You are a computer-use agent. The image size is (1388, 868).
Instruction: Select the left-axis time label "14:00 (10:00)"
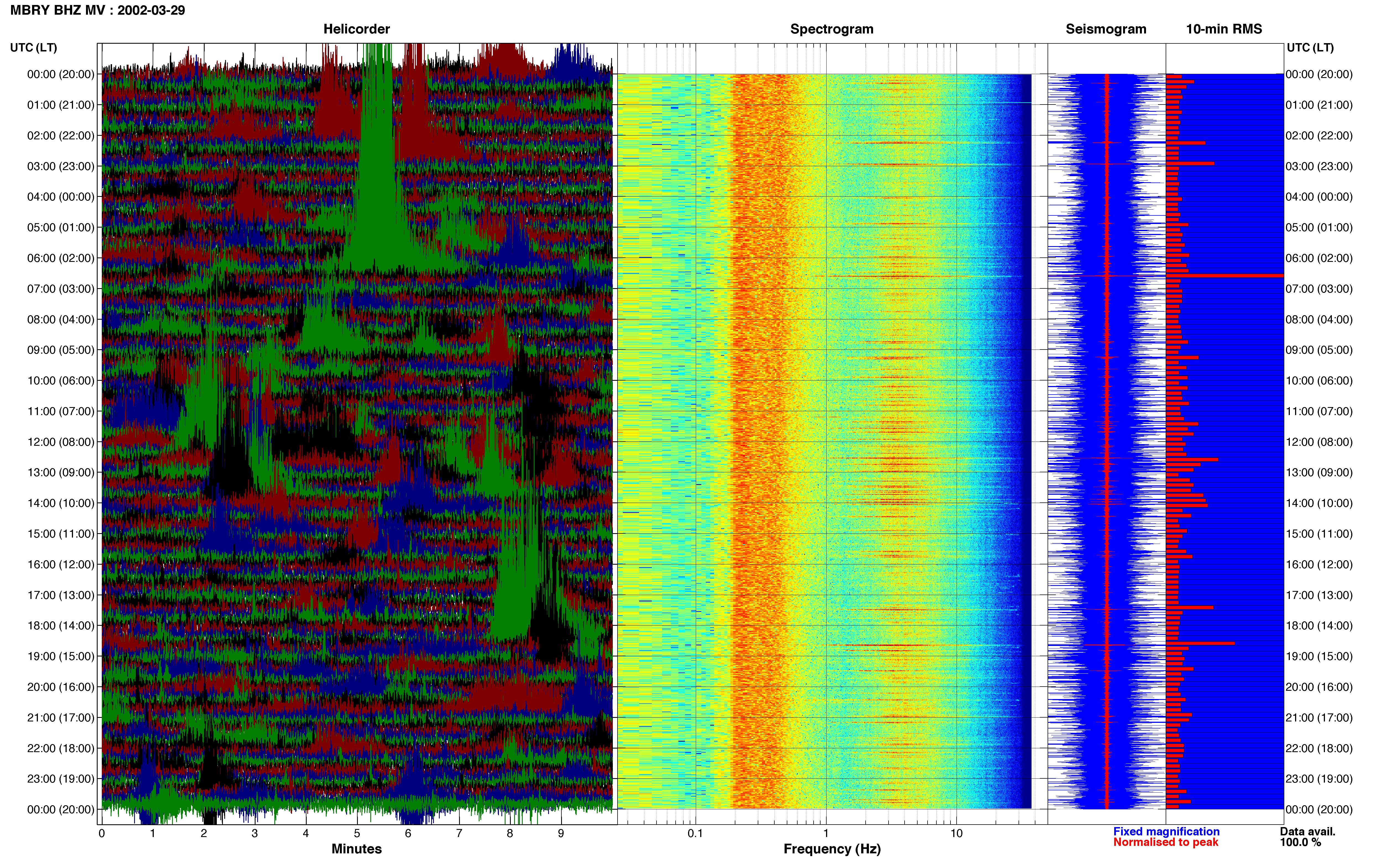tap(61, 504)
